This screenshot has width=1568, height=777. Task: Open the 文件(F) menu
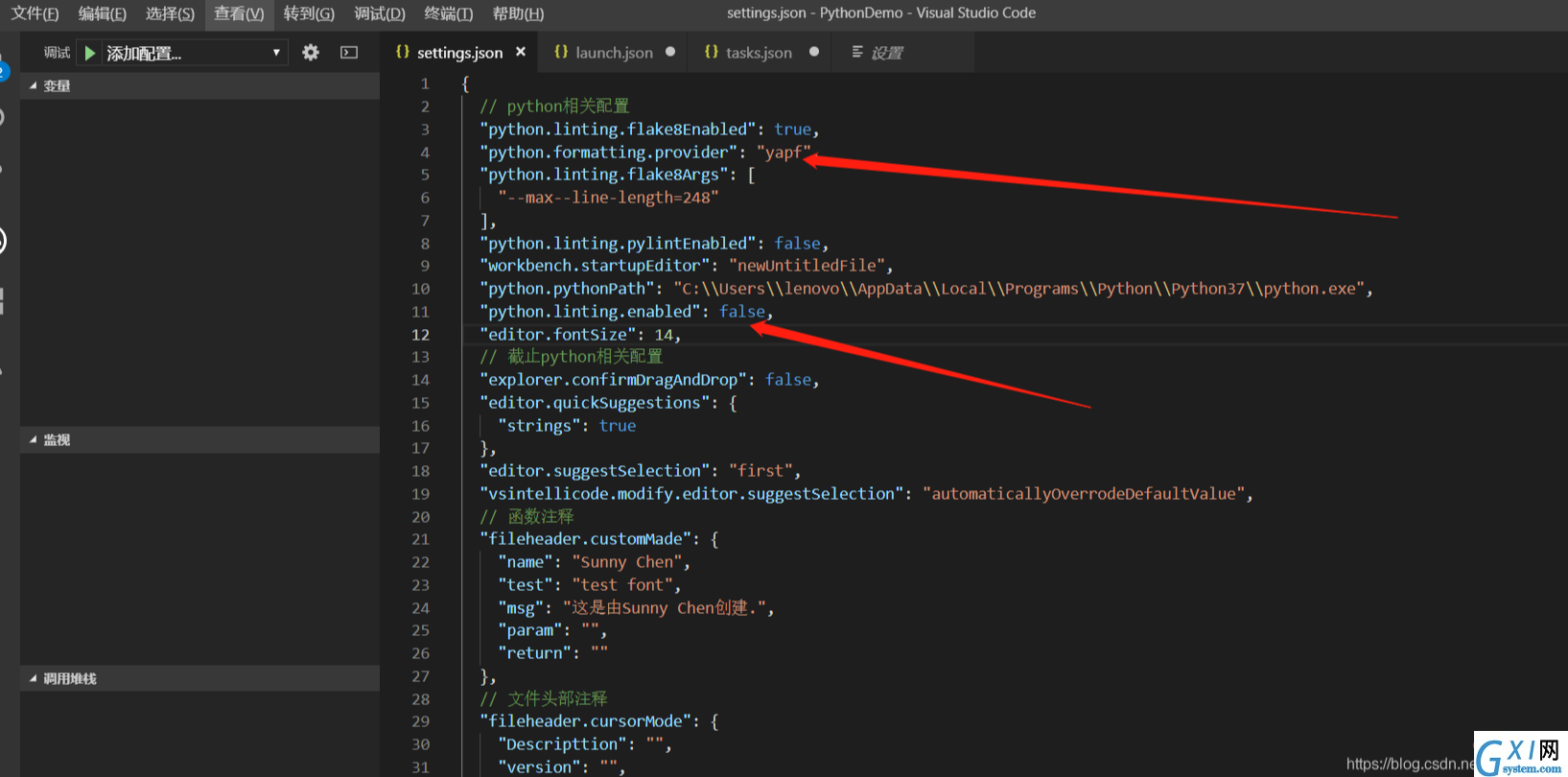(35, 13)
